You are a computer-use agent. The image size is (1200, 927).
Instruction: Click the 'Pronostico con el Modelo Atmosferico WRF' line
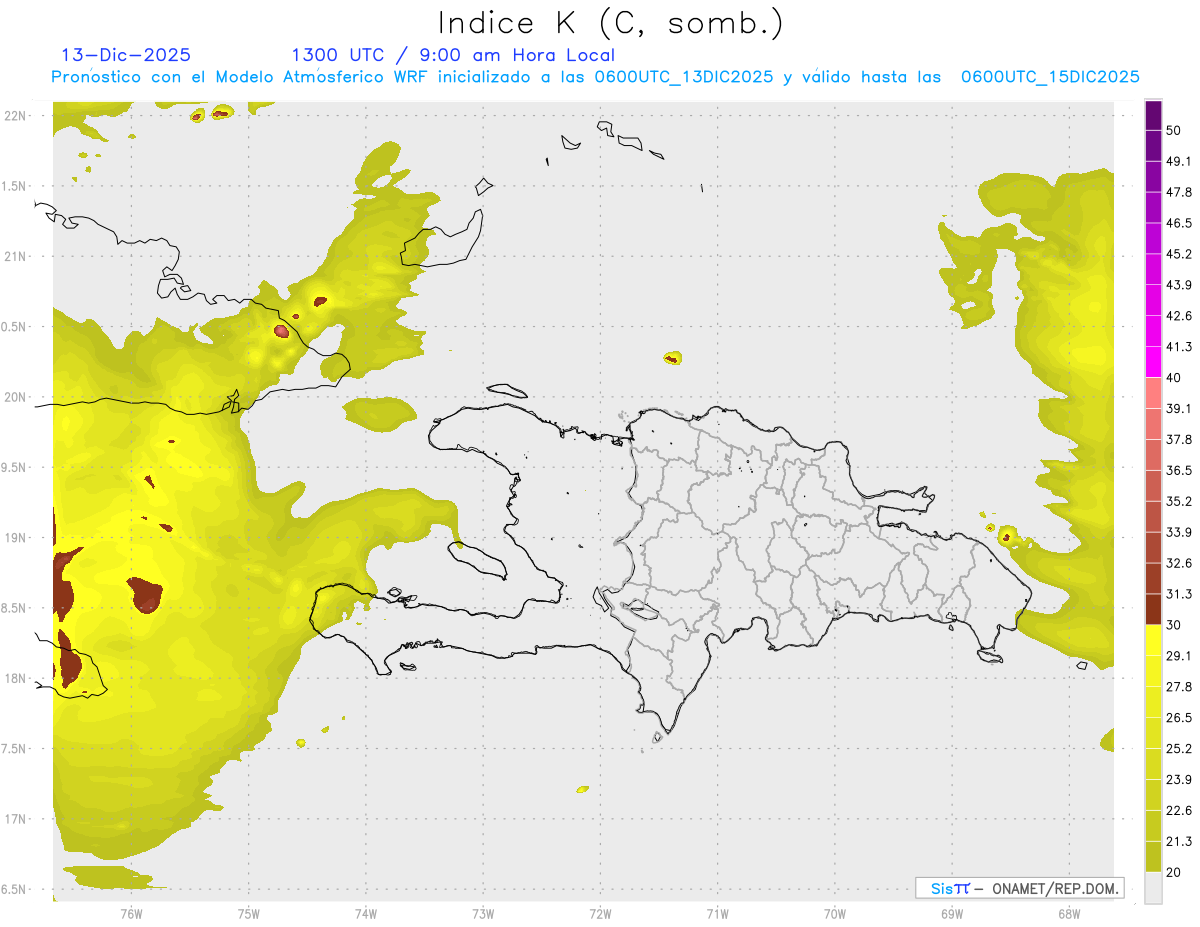[595, 77]
